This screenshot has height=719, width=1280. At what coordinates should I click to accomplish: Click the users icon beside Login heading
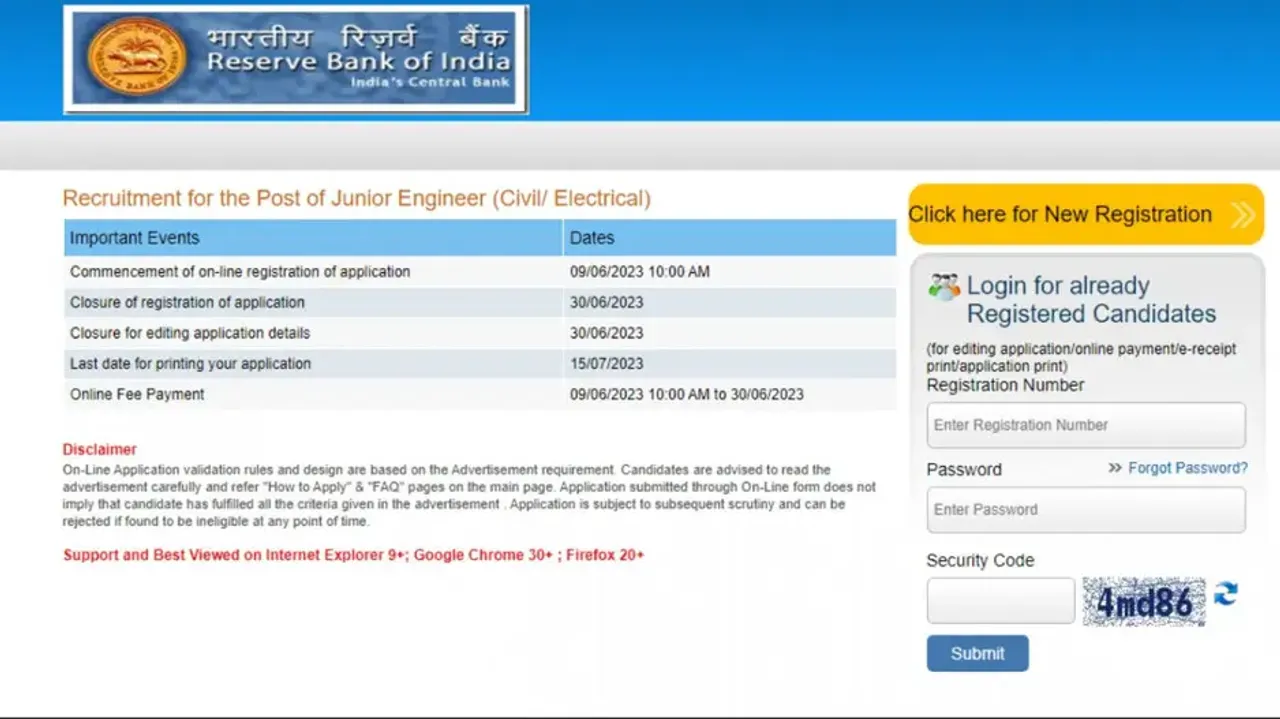pyautogui.click(x=943, y=288)
